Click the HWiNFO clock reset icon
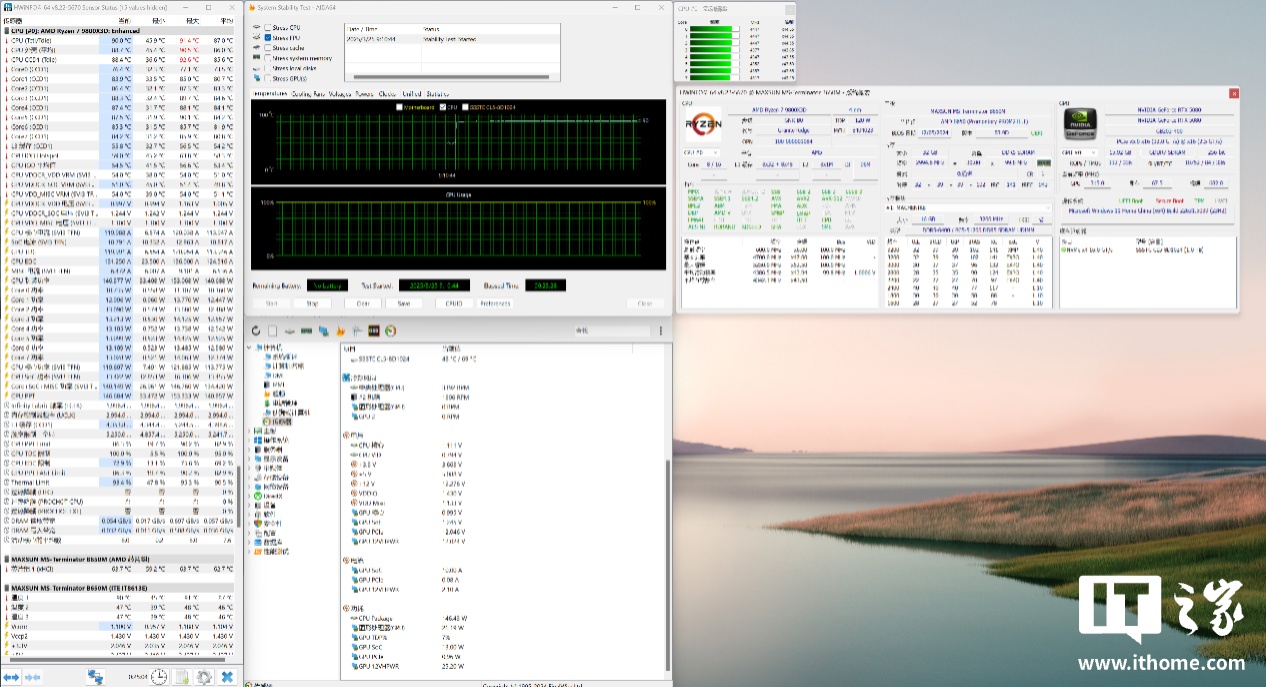This screenshot has width=1266, height=687. click(x=159, y=677)
